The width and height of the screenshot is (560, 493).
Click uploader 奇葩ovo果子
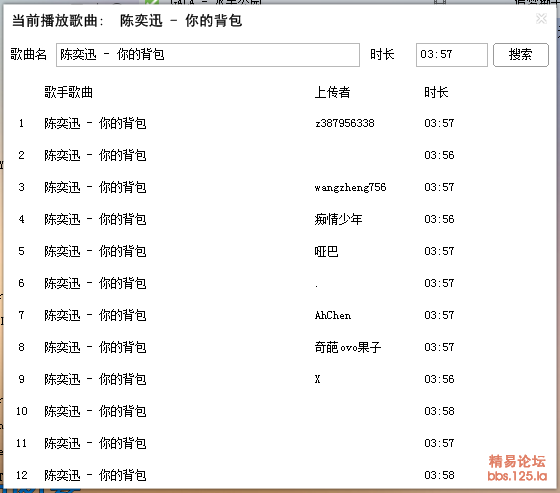[x=348, y=347]
